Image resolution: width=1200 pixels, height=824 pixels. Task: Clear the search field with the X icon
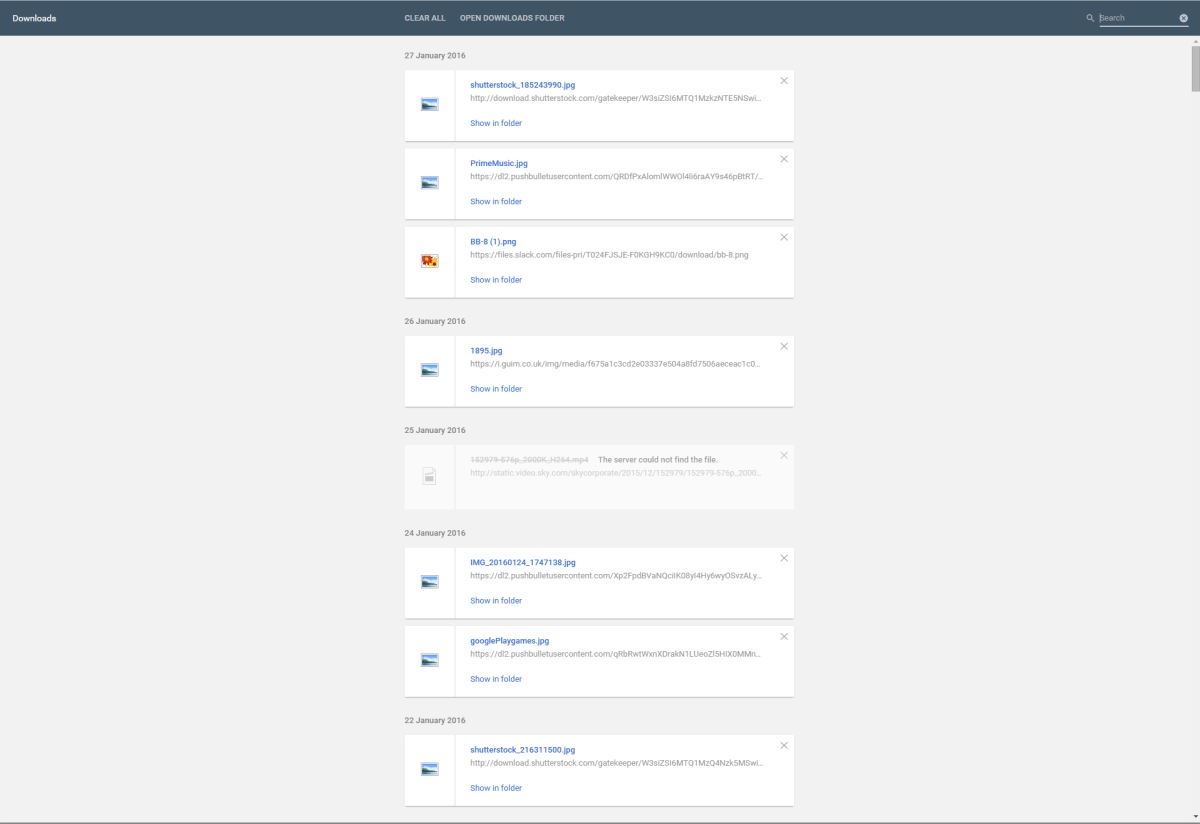[x=1183, y=18]
